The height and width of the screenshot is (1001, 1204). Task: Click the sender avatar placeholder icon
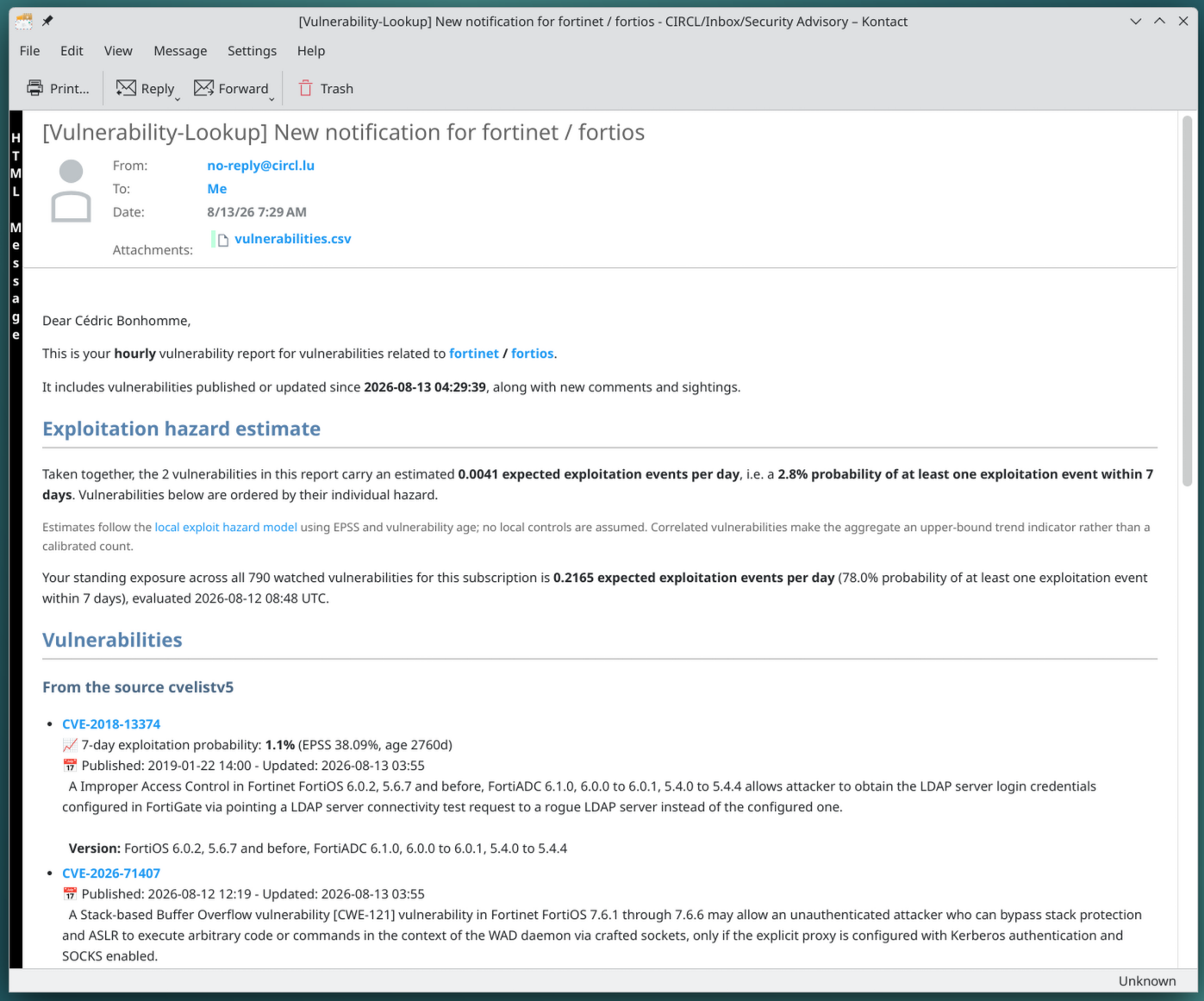pyautogui.click(x=71, y=191)
